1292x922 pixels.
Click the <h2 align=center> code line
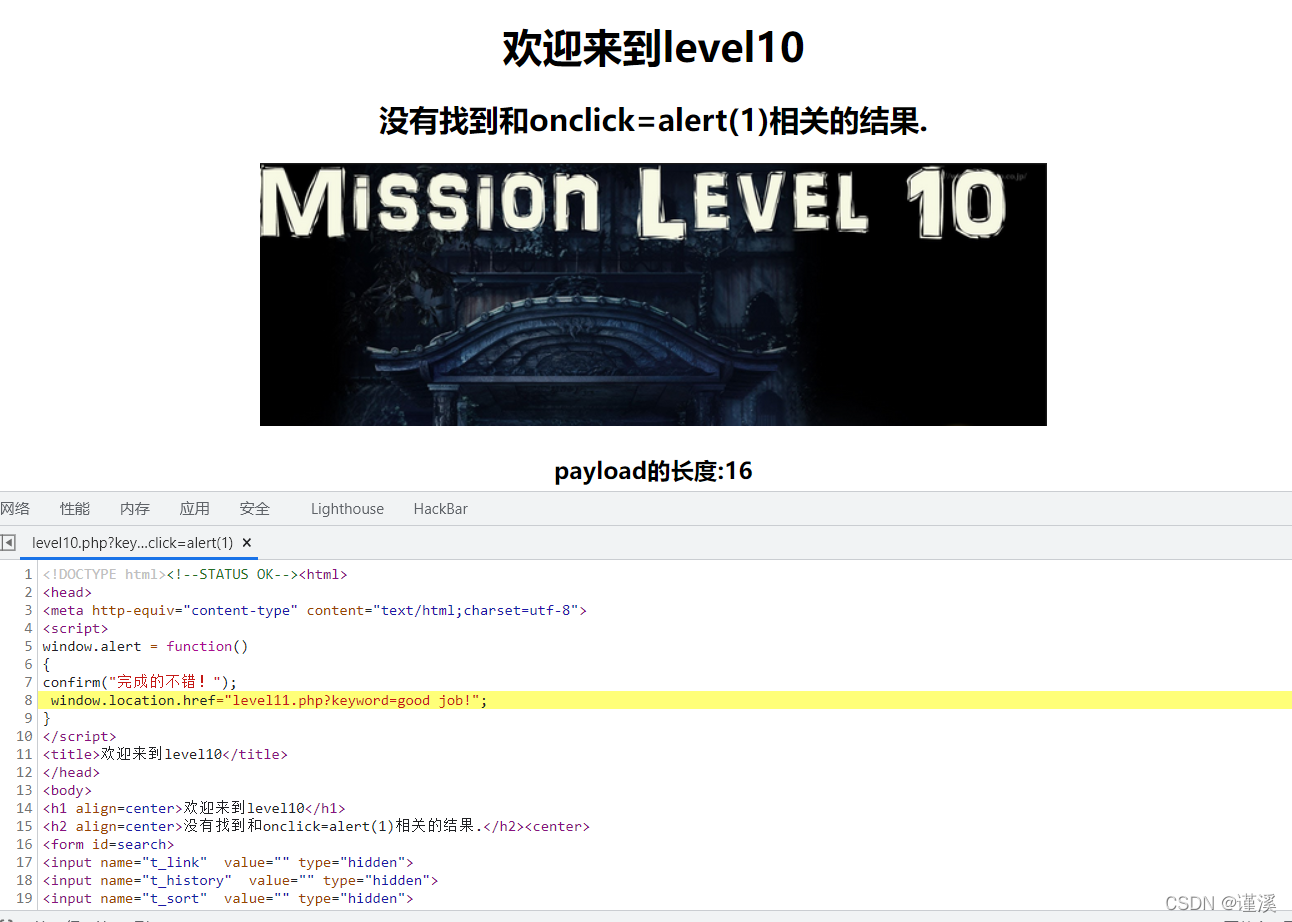[x=316, y=827]
